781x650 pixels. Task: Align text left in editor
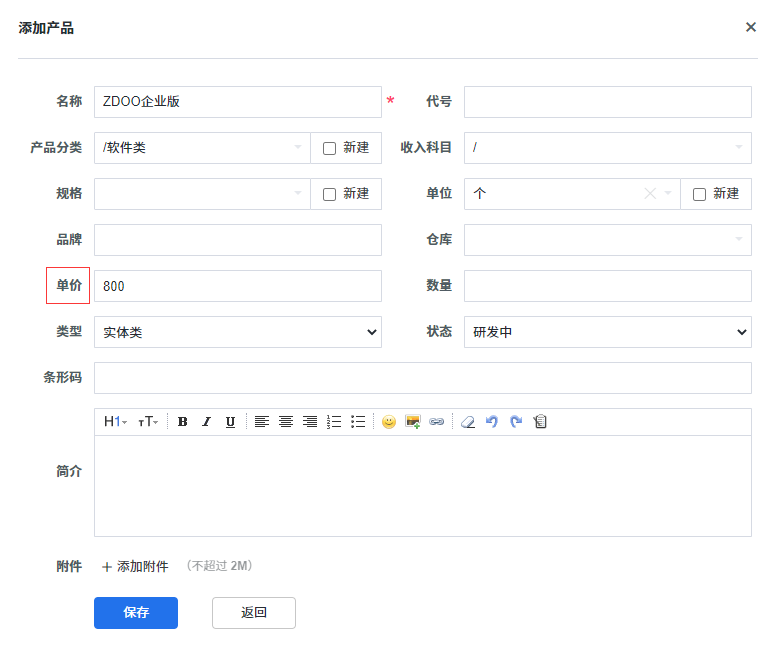coord(262,422)
